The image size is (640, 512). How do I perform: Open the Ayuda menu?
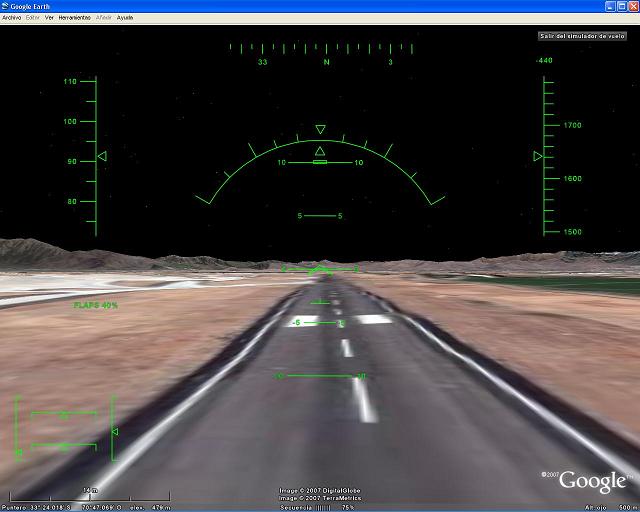coord(125,18)
